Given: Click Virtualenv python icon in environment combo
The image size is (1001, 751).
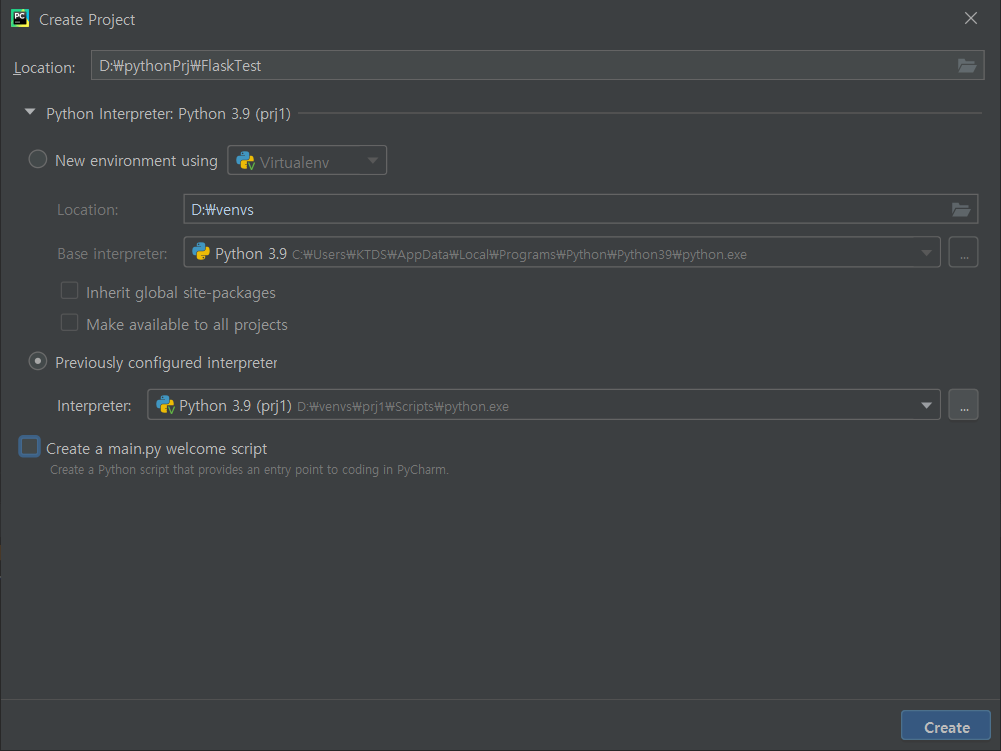Looking at the screenshot, I should (x=246, y=161).
